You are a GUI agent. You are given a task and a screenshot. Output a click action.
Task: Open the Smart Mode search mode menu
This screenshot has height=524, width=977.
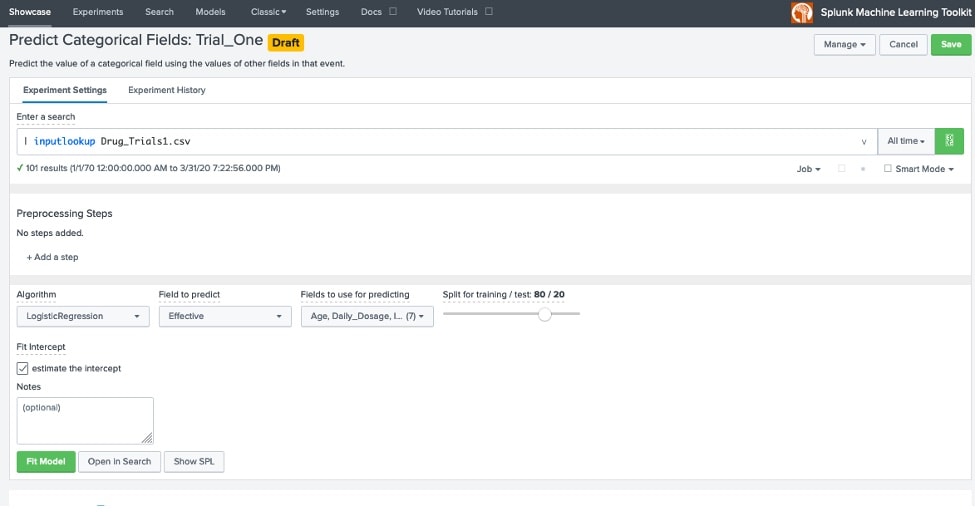coord(919,169)
